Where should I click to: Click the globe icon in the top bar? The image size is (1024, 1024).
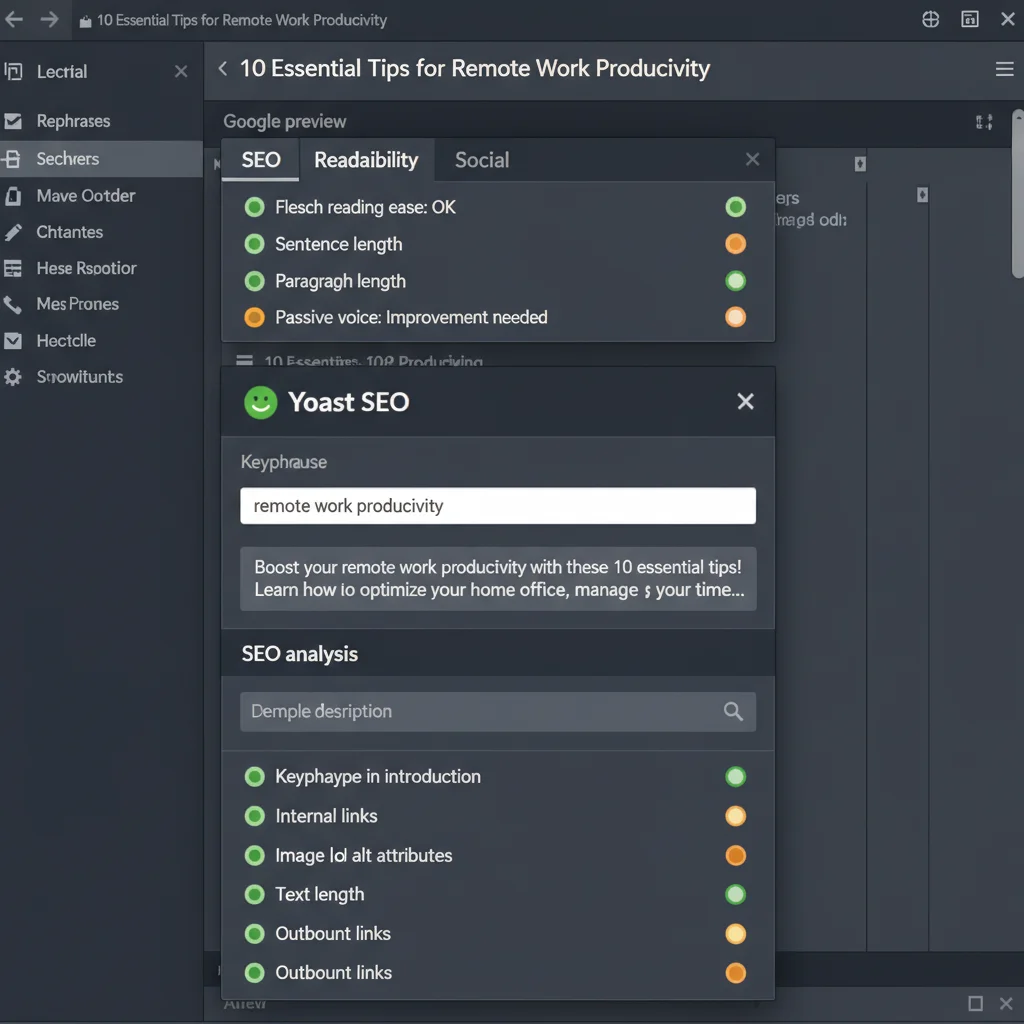(x=930, y=20)
